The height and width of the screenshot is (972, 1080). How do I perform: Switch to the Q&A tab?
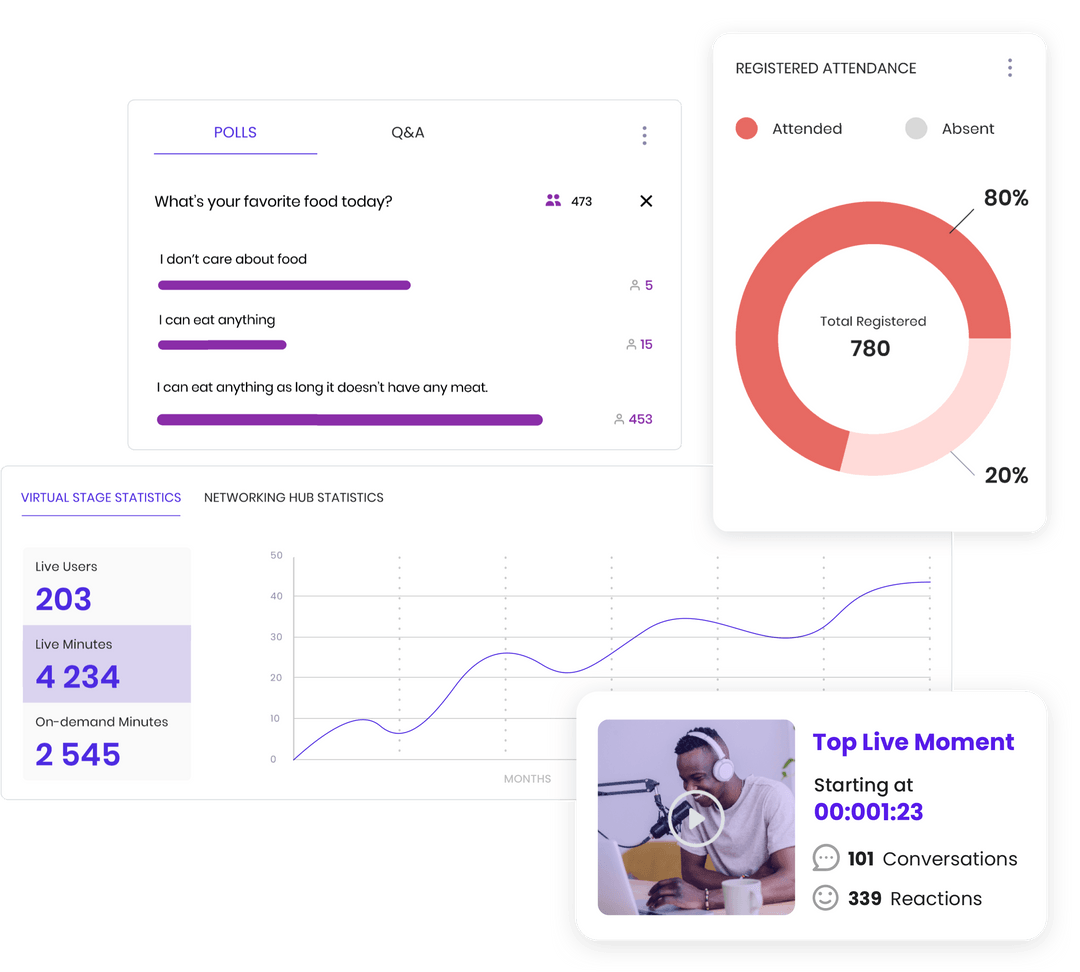pos(408,132)
